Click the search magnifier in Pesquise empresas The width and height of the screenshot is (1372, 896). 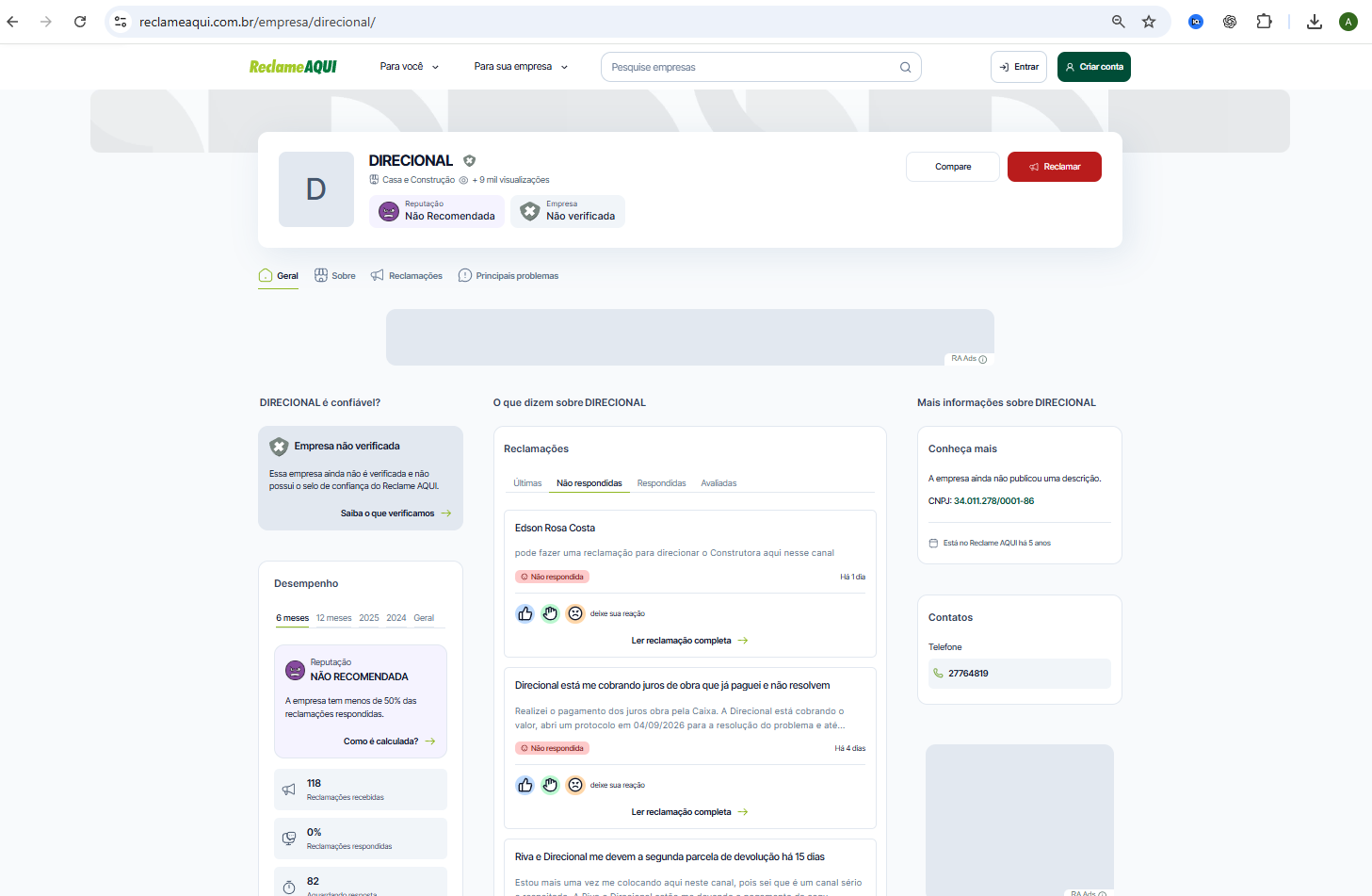905,67
